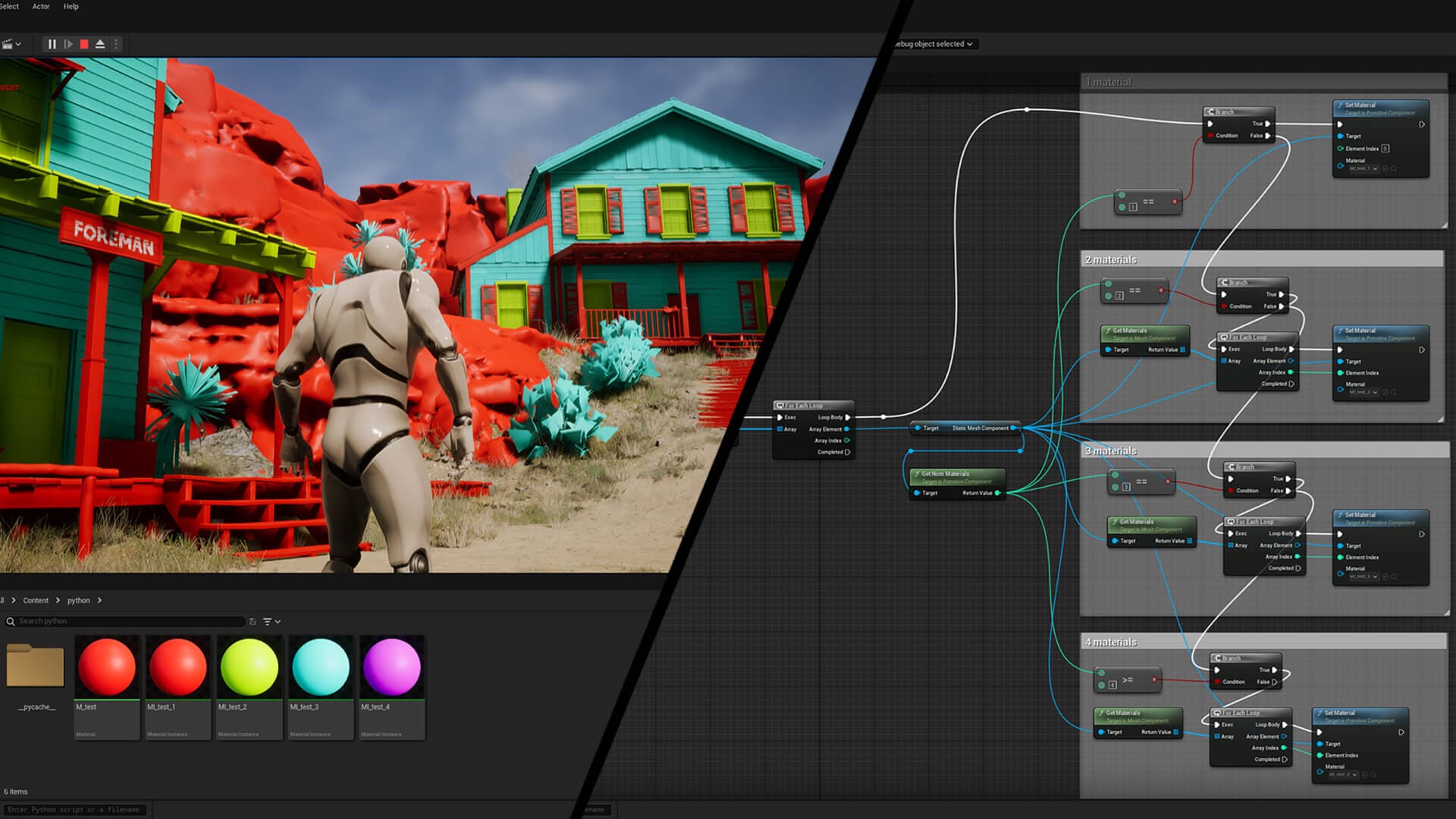Click the save search icon beside search bar
Viewport: 1456px width, 819px height.
pyautogui.click(x=253, y=621)
